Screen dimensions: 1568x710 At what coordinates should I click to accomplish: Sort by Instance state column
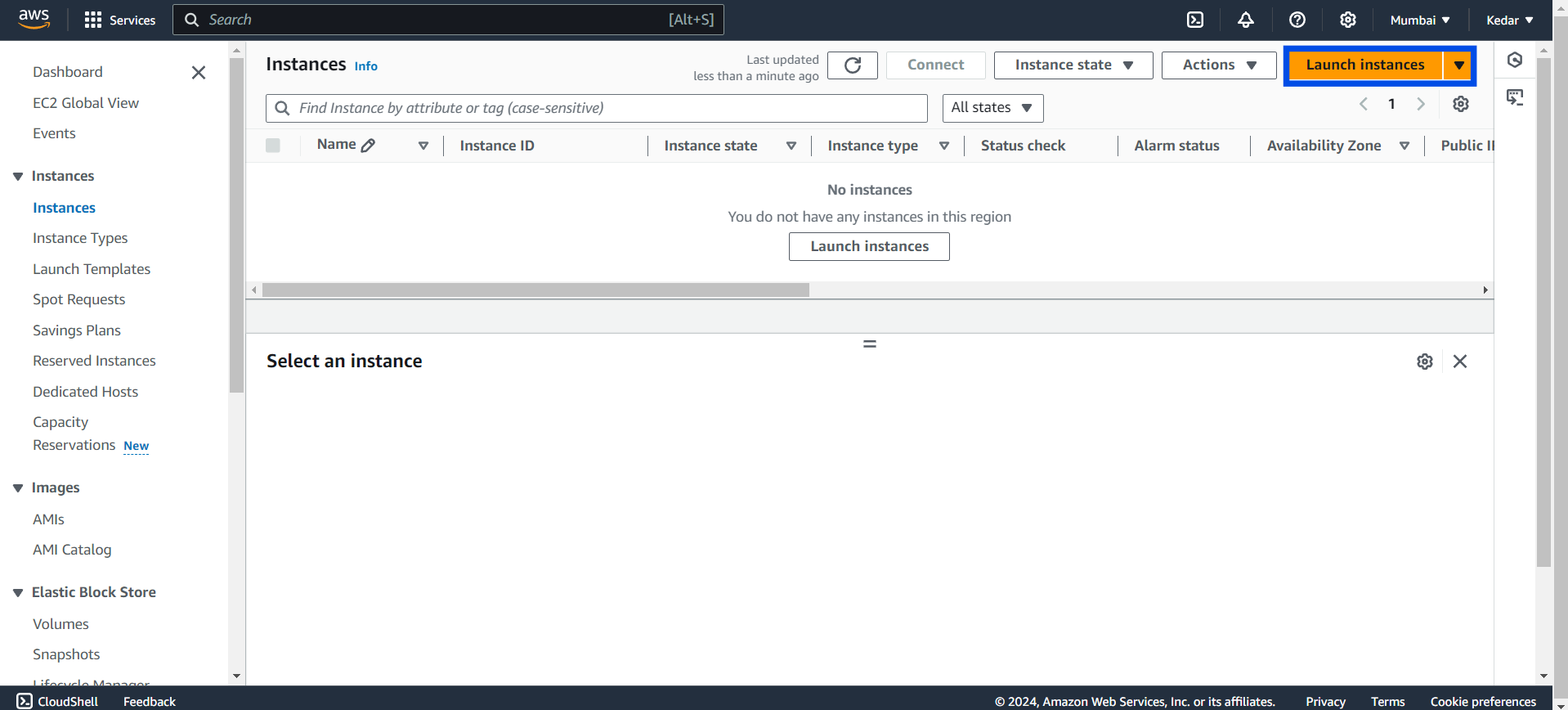coord(791,146)
